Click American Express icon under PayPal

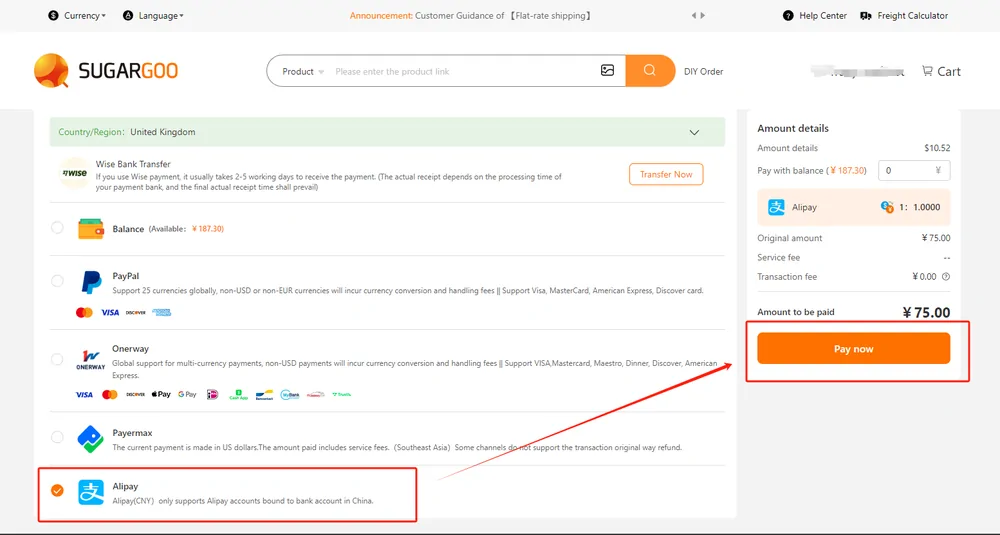tap(161, 312)
